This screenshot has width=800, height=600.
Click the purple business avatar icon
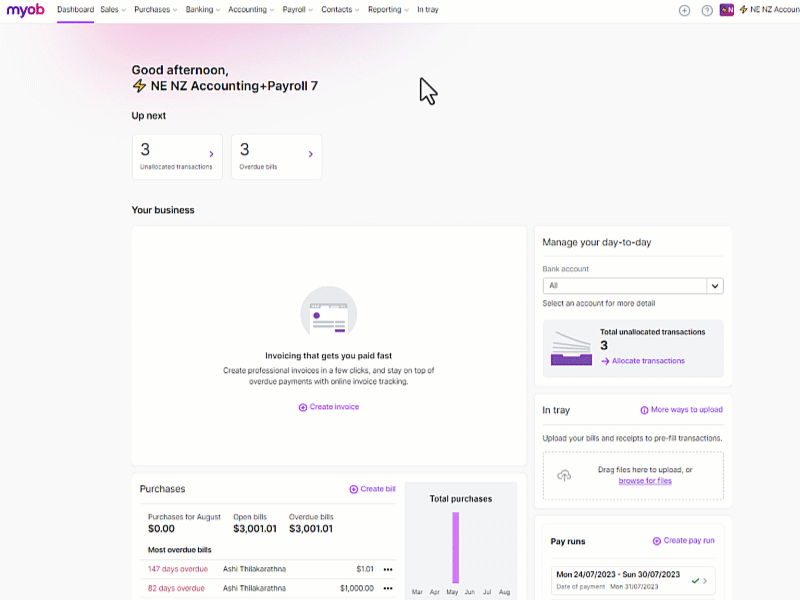coord(727,10)
